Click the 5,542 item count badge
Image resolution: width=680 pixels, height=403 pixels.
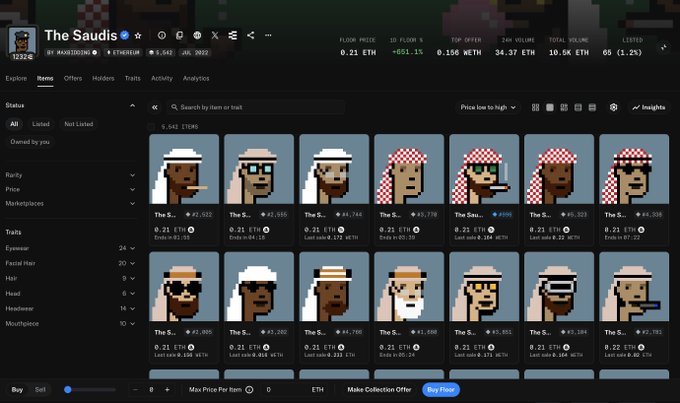[161, 52]
